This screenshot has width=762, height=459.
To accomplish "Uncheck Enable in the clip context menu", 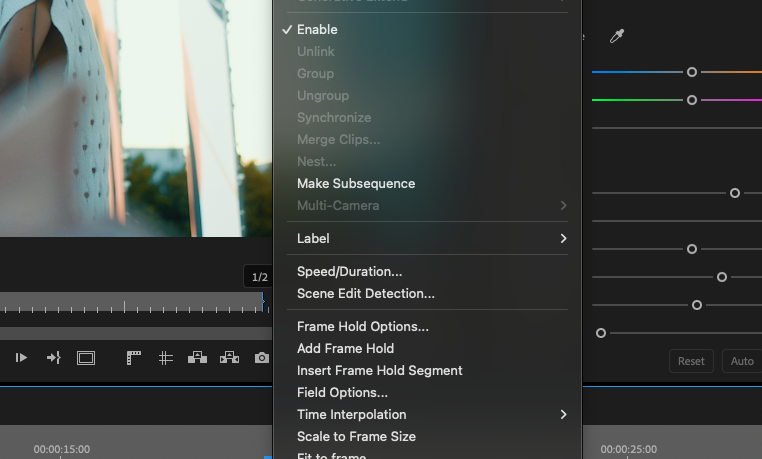I will pyautogui.click(x=317, y=30).
